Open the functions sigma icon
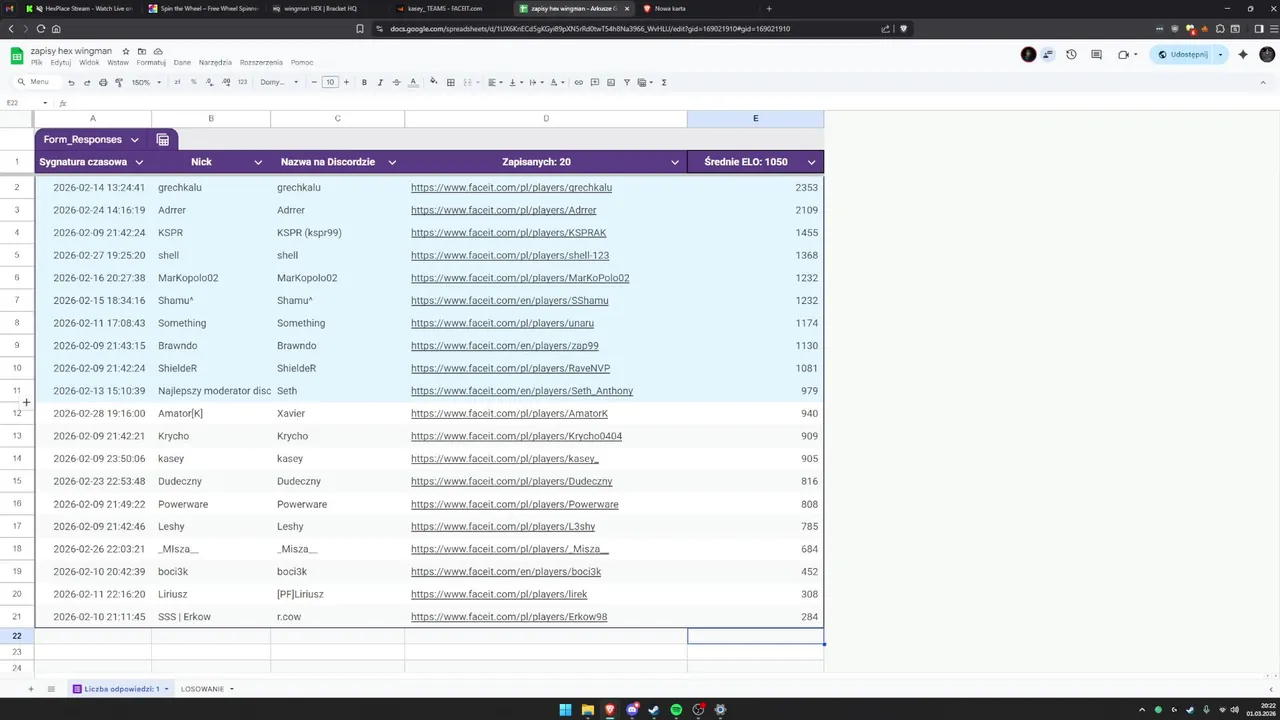The width and height of the screenshot is (1280, 720). 664,82
